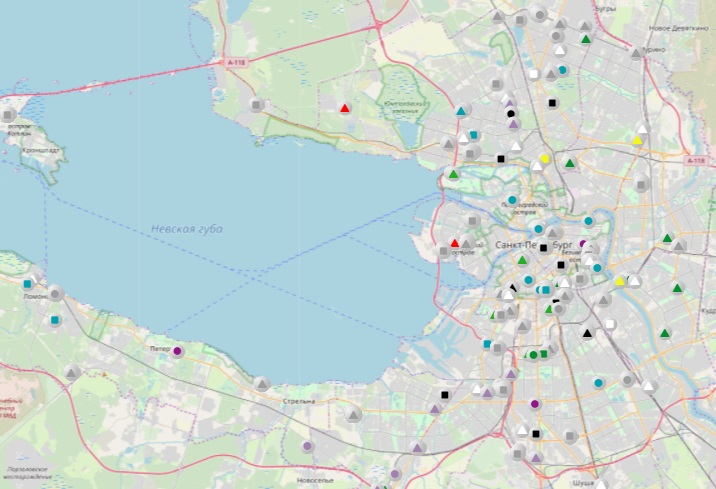
Task: Open the teal triangle marker east of Yuntolovsky
Action: [x=461, y=111]
